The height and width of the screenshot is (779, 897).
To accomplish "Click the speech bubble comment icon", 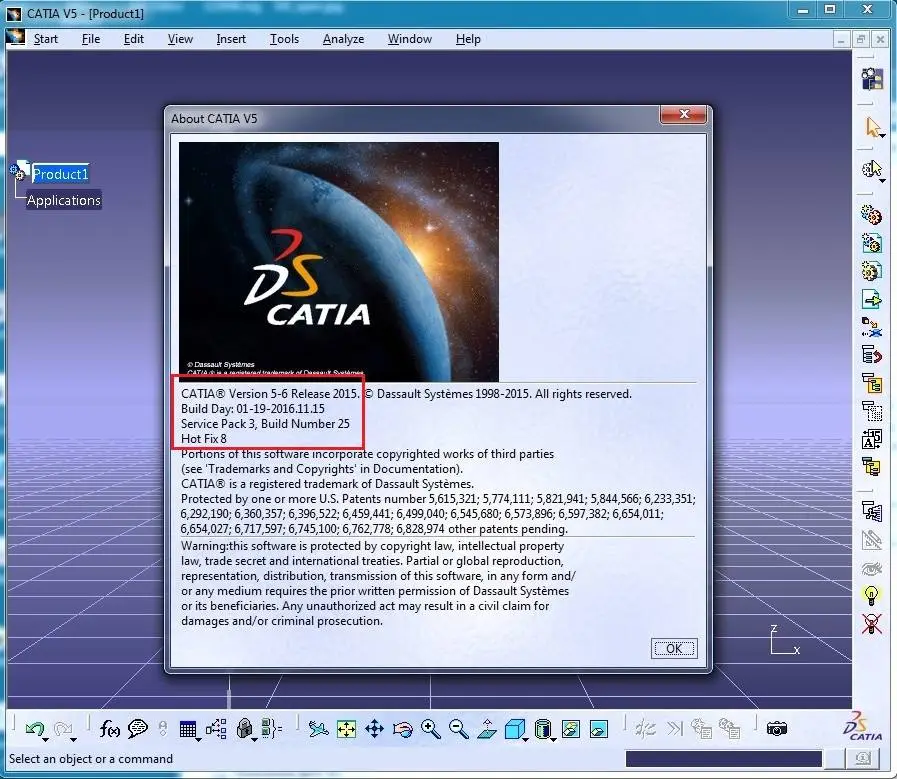I will [137, 728].
